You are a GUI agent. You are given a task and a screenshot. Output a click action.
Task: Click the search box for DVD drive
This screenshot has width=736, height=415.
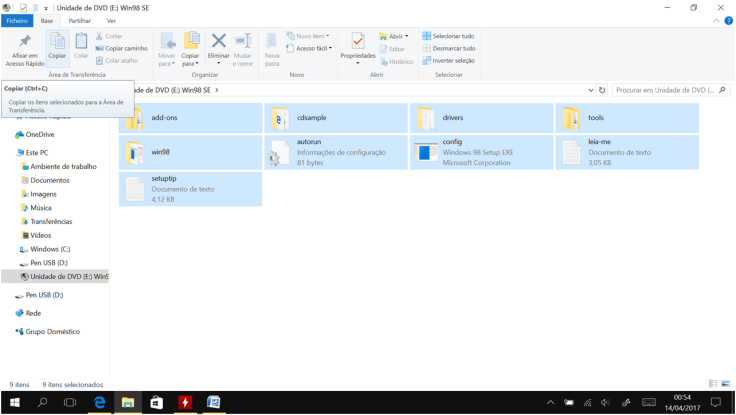click(x=665, y=90)
